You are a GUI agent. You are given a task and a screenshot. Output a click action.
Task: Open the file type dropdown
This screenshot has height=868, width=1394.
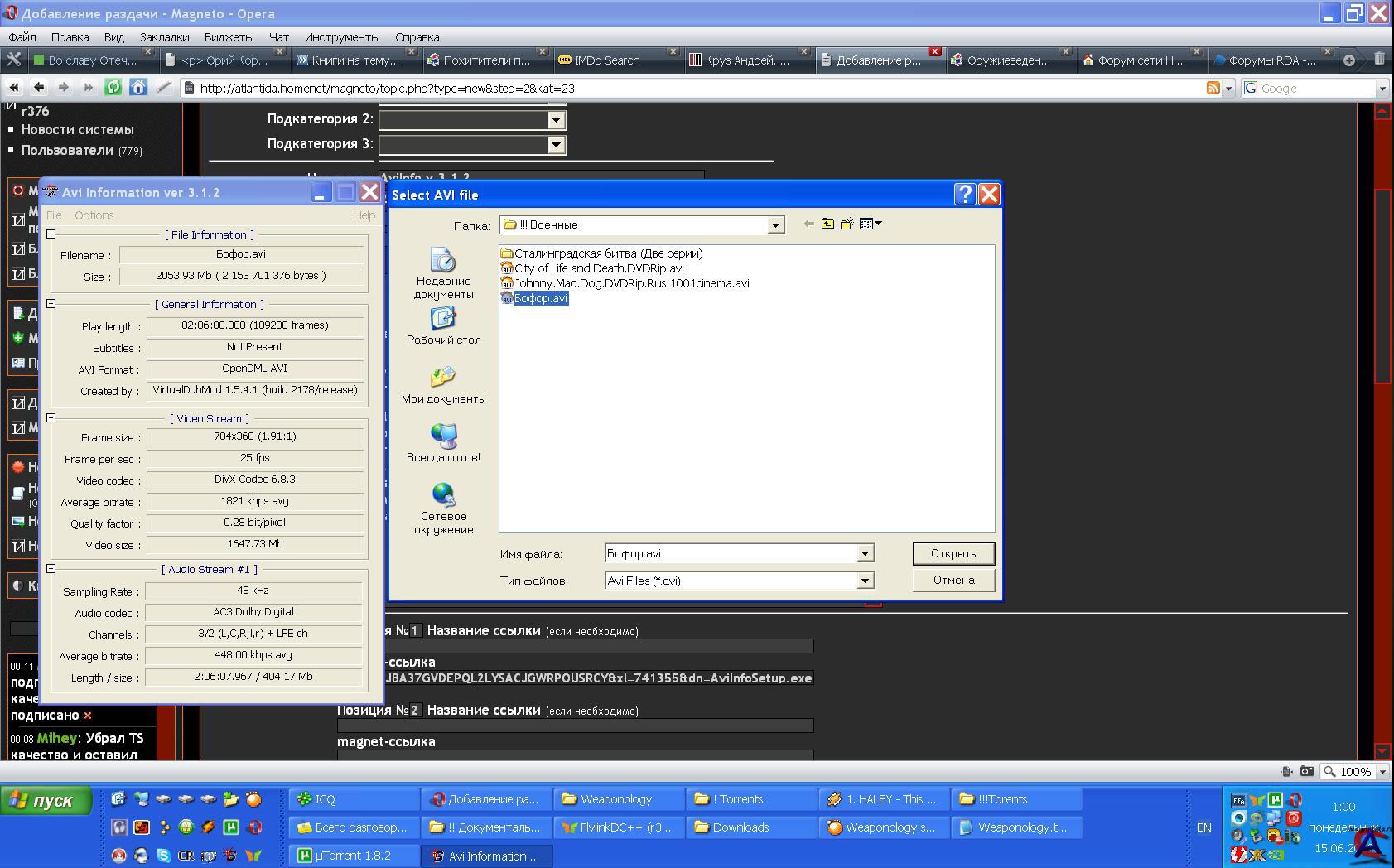click(x=865, y=581)
